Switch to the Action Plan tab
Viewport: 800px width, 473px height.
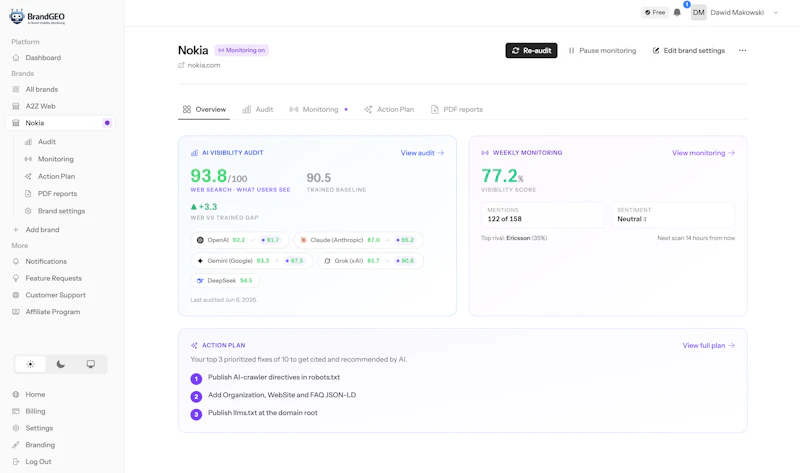[x=389, y=109]
